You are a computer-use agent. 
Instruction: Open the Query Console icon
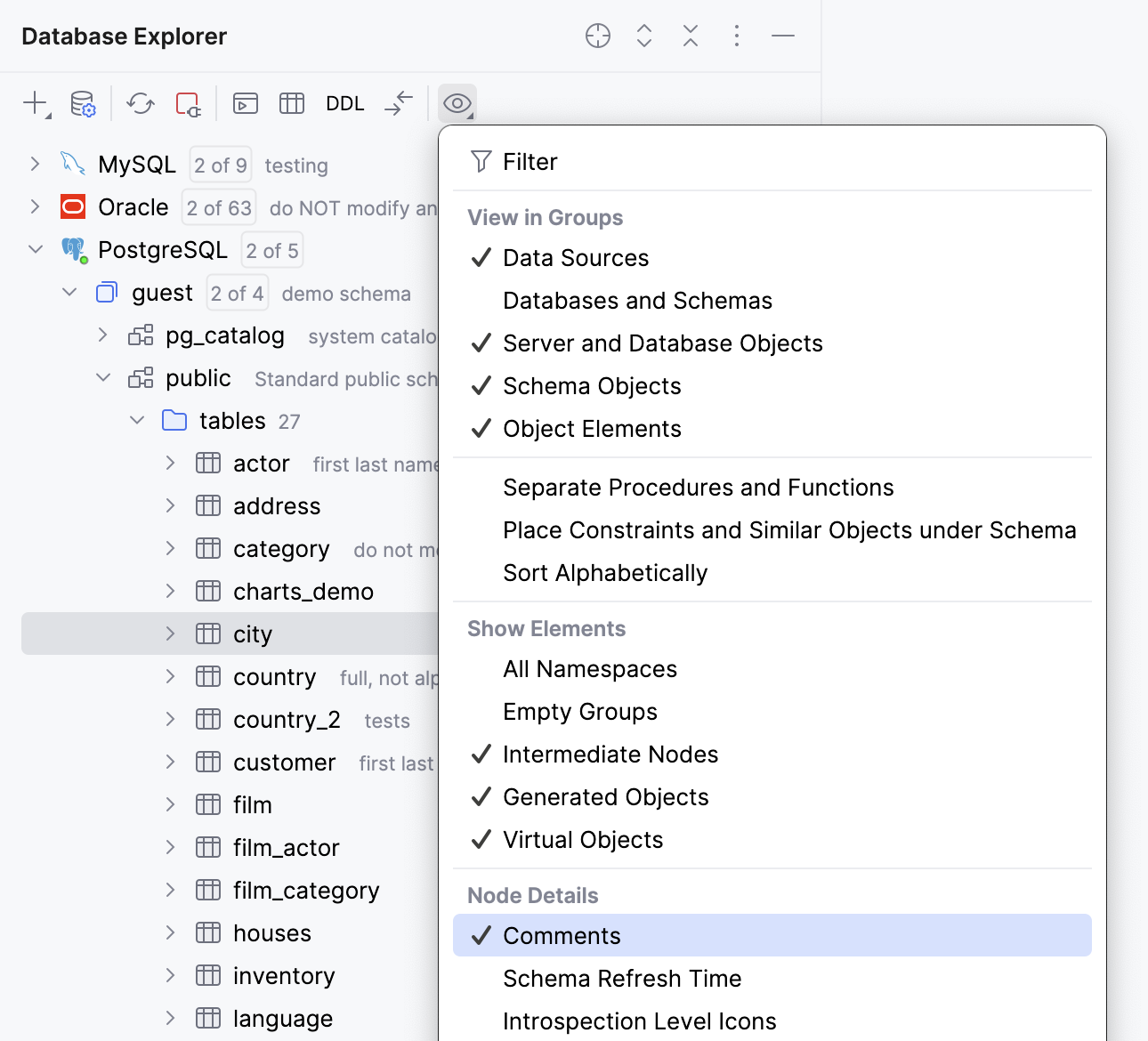click(246, 103)
